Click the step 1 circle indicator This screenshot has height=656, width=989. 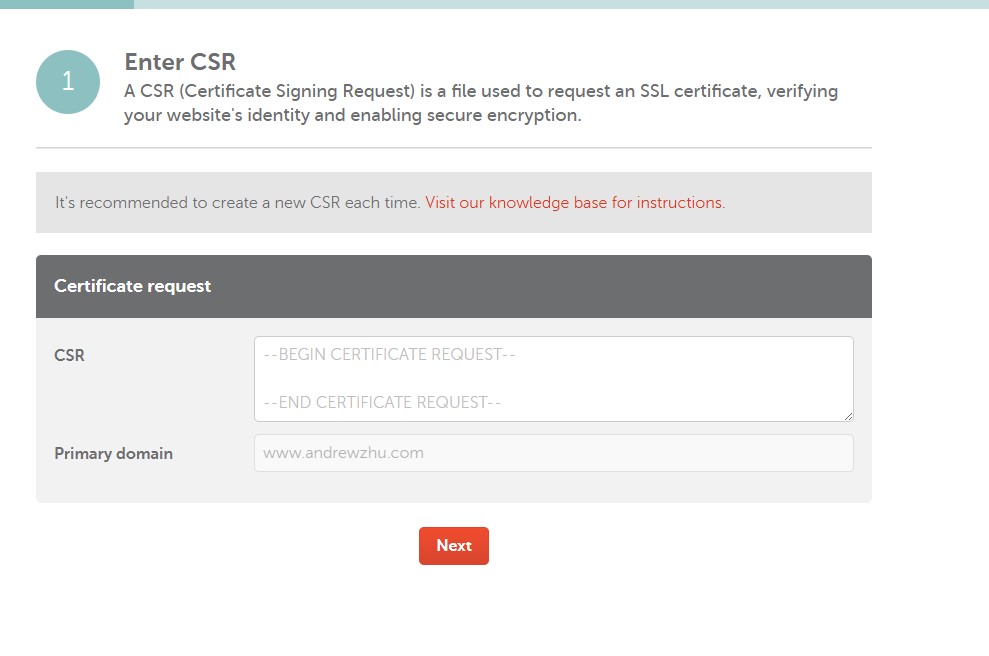67,82
